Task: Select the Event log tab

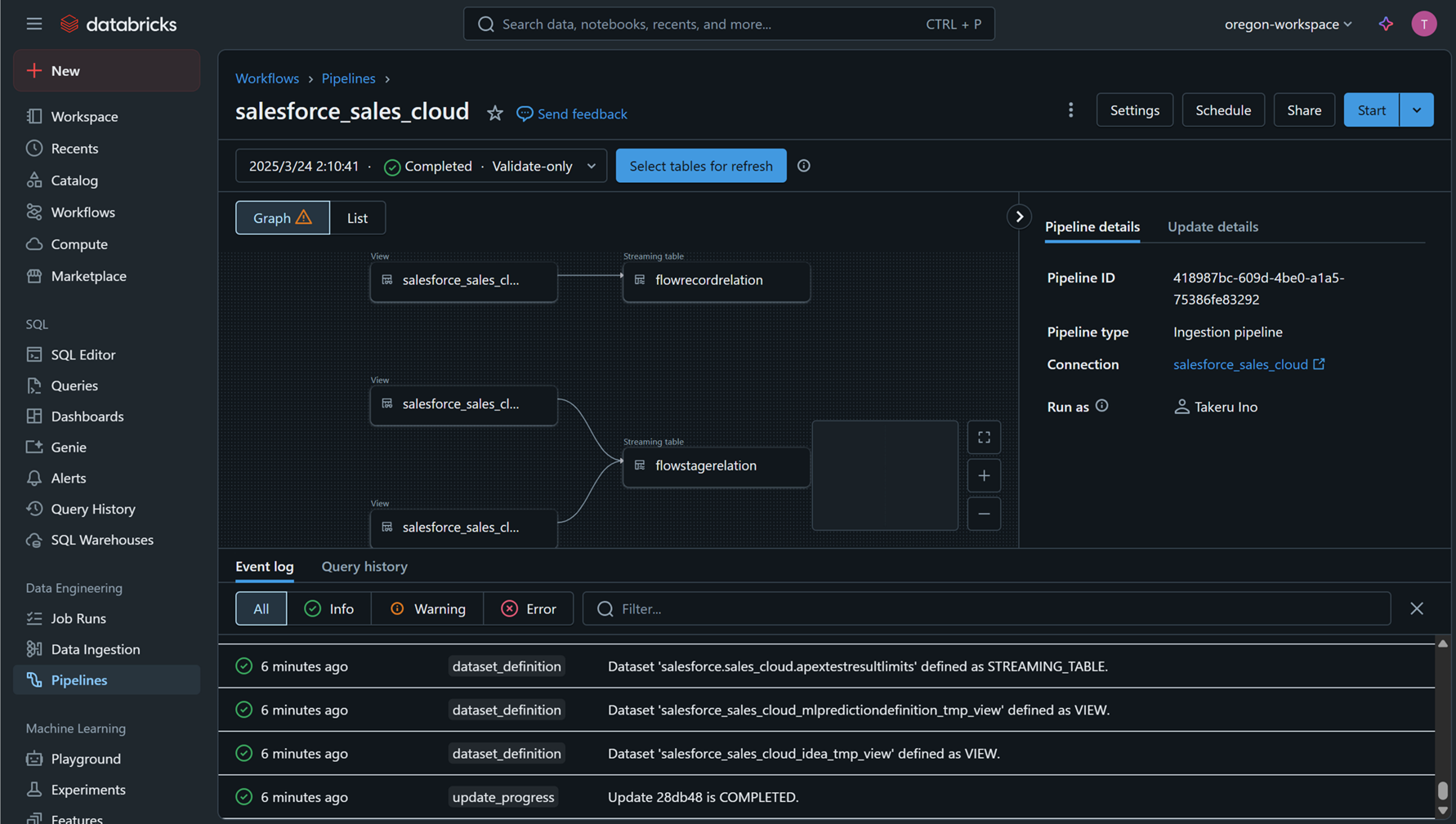Action: [x=265, y=567]
